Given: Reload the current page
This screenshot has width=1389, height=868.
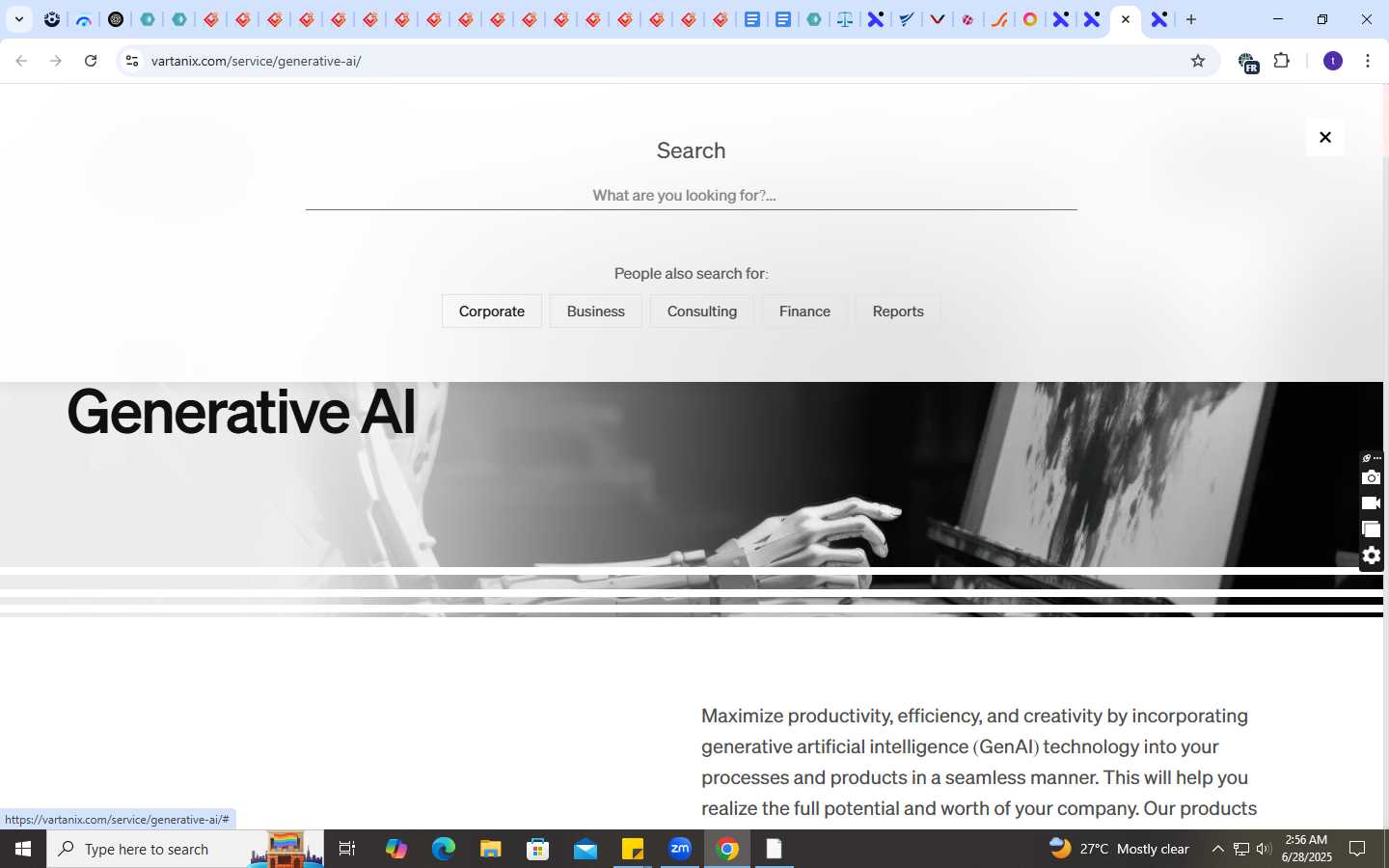Looking at the screenshot, I should 91,61.
